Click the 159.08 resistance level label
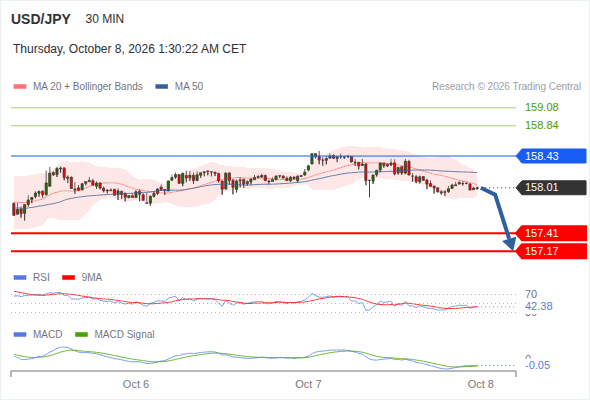Image resolution: width=590 pixels, height=400 pixels. [x=542, y=107]
